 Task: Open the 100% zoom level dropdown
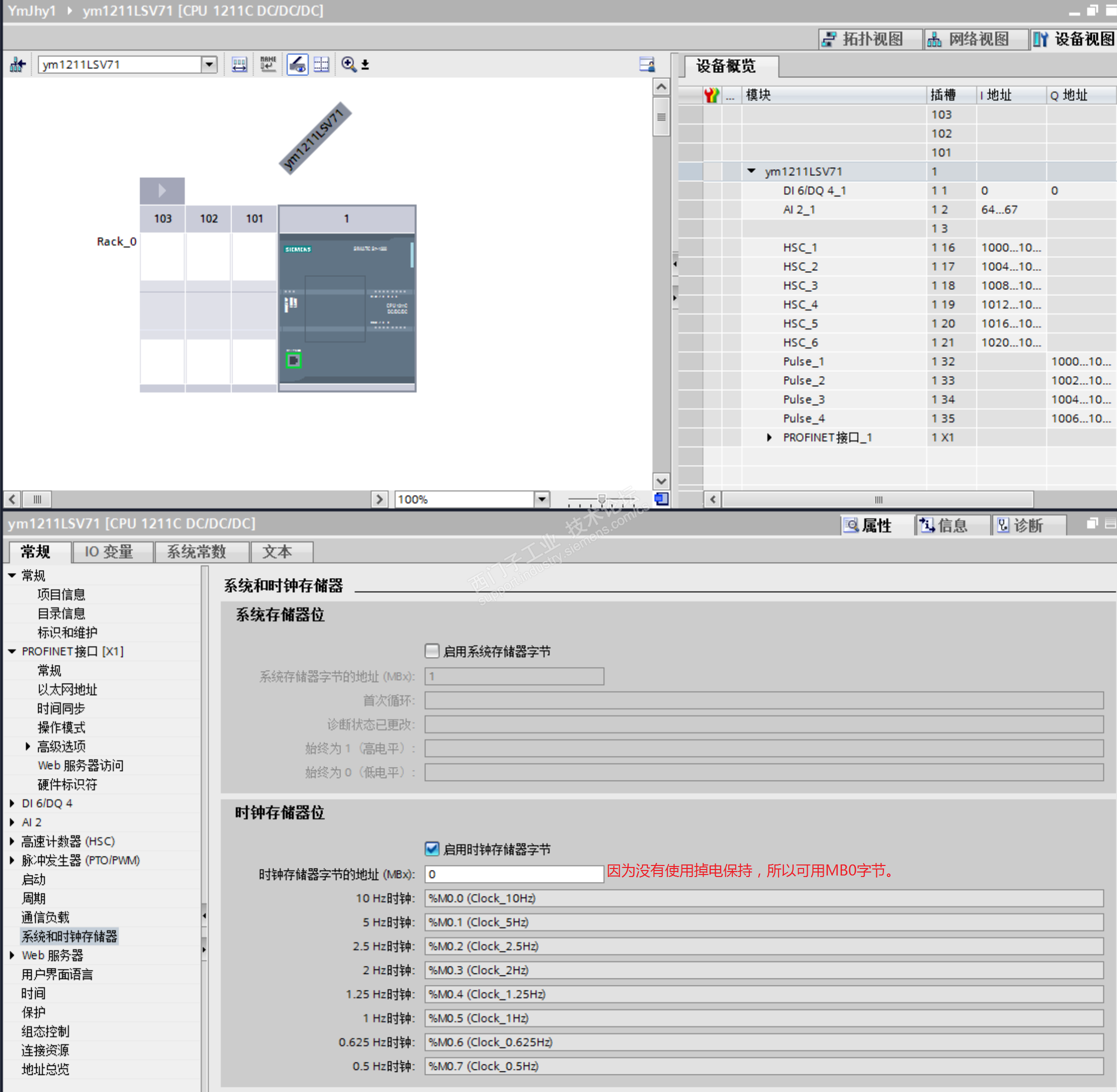point(541,499)
